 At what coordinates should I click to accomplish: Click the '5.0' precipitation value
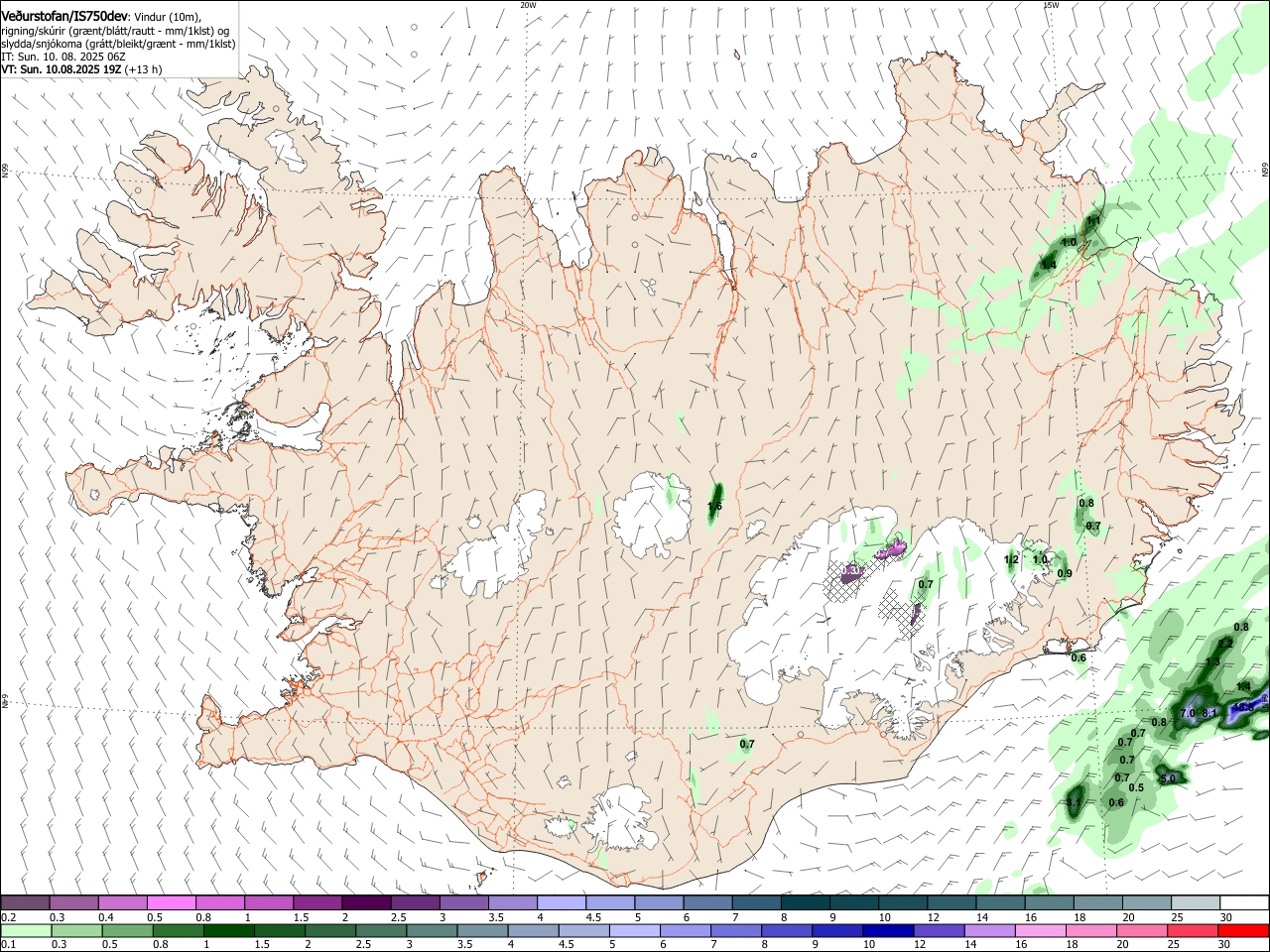(x=1168, y=778)
